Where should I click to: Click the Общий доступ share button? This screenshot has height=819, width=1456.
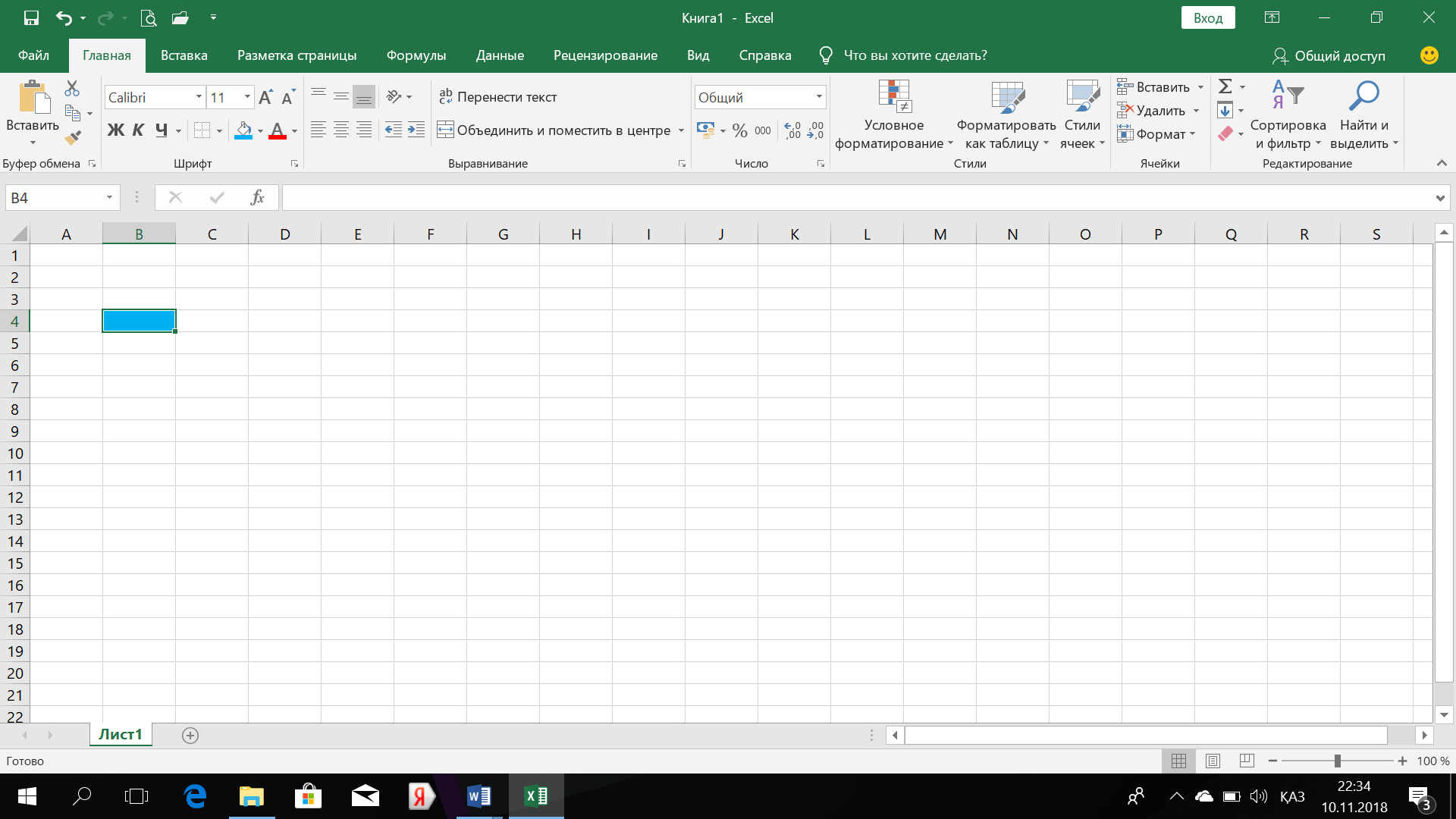coord(1329,55)
